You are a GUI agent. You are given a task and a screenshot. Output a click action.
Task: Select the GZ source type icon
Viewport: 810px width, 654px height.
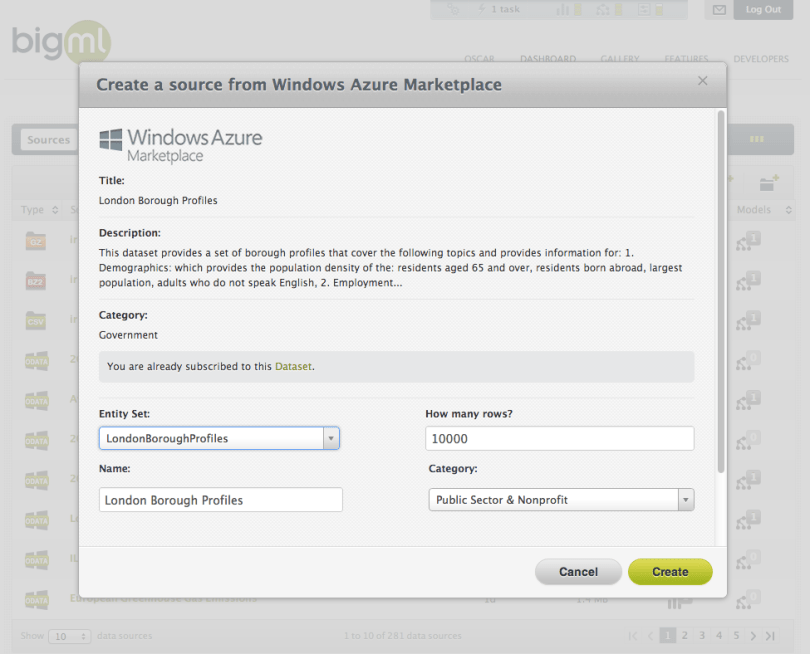click(36, 240)
